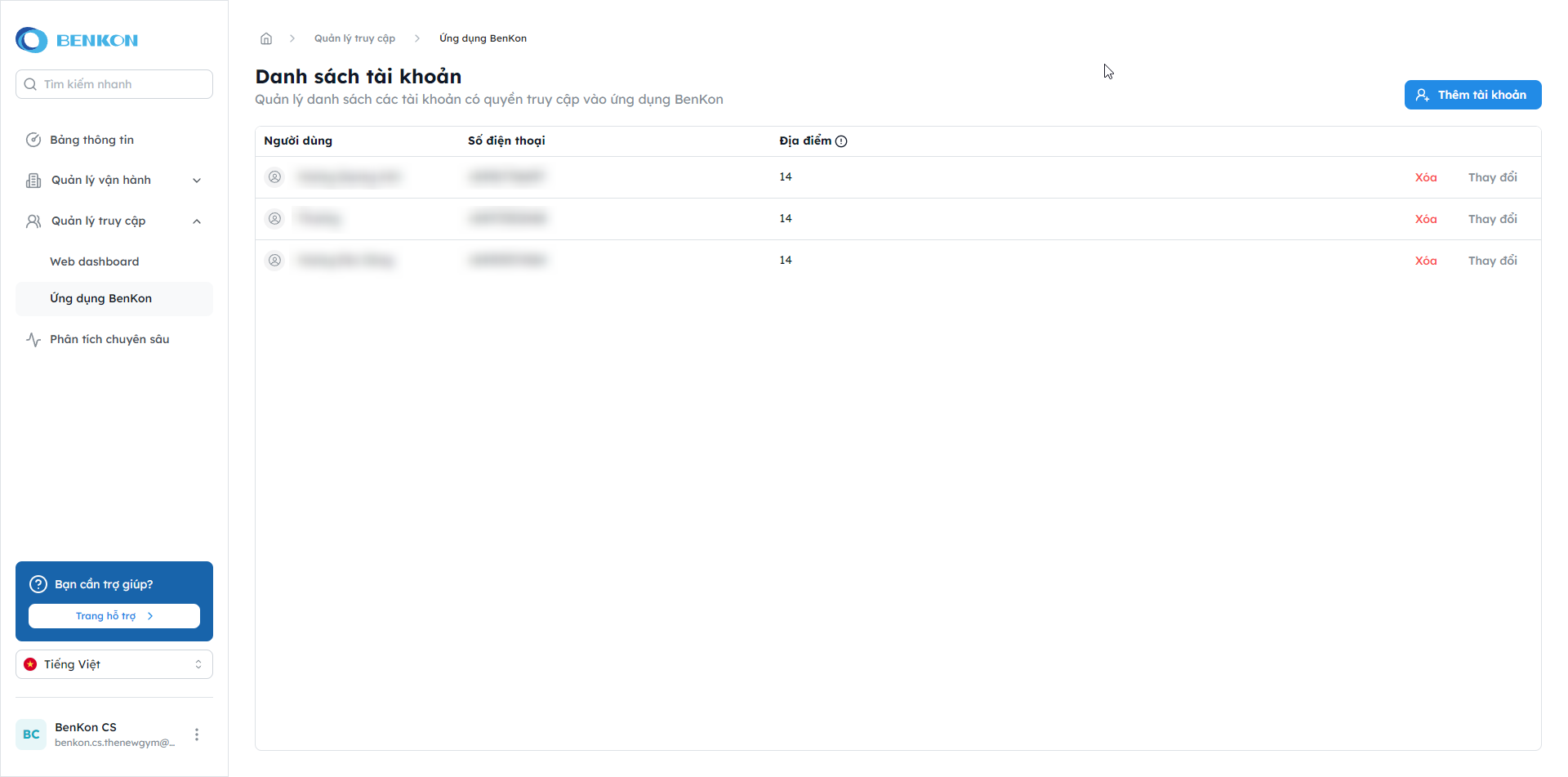The height and width of the screenshot is (777, 1568).
Task: Click the BC account avatar
Action: (x=31, y=735)
